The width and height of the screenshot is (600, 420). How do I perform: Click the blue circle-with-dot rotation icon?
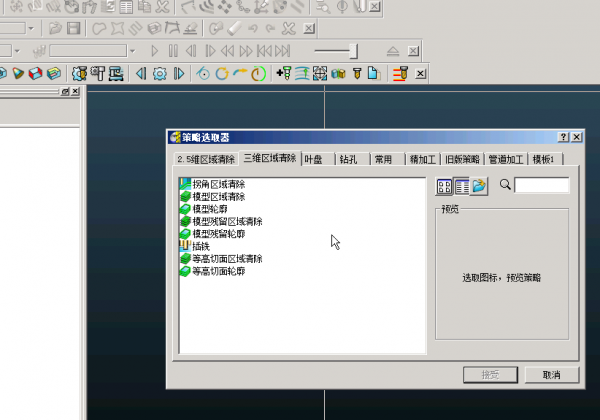203,73
